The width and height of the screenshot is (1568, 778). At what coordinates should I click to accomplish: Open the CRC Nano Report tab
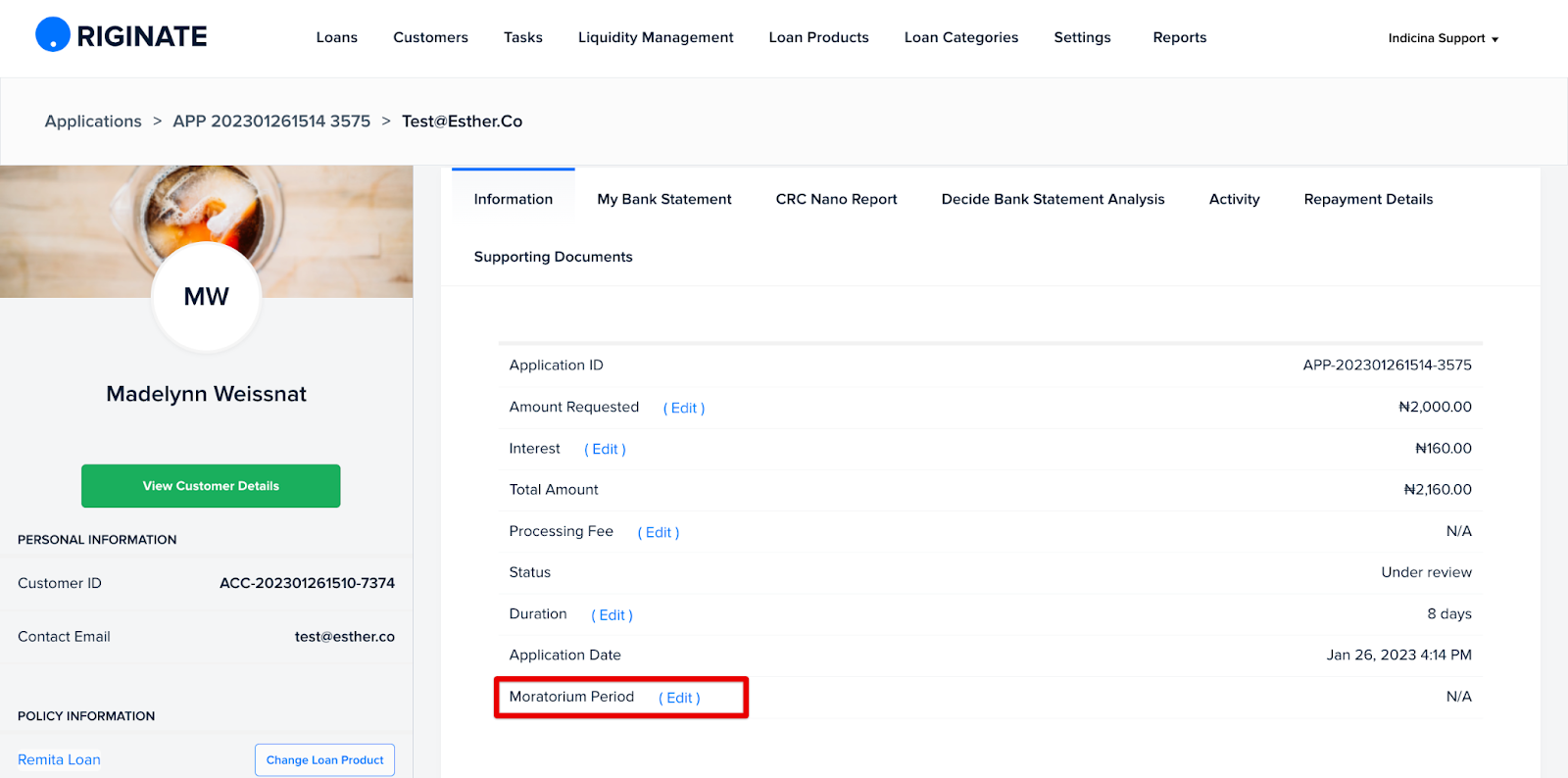tap(836, 199)
